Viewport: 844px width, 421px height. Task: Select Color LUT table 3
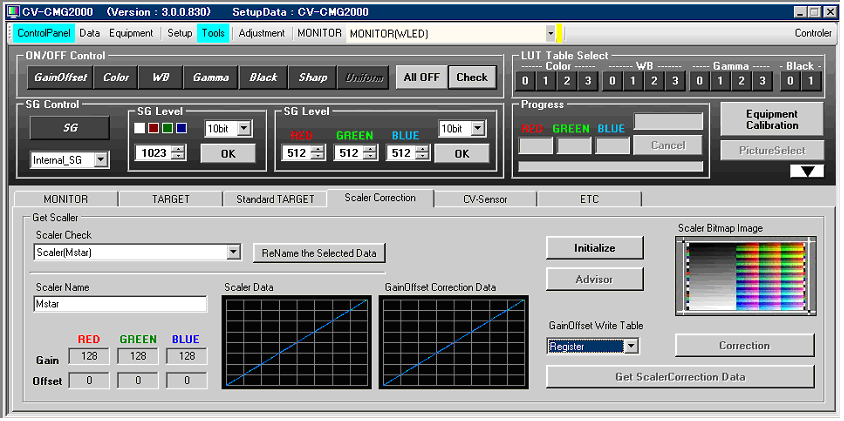(x=587, y=81)
